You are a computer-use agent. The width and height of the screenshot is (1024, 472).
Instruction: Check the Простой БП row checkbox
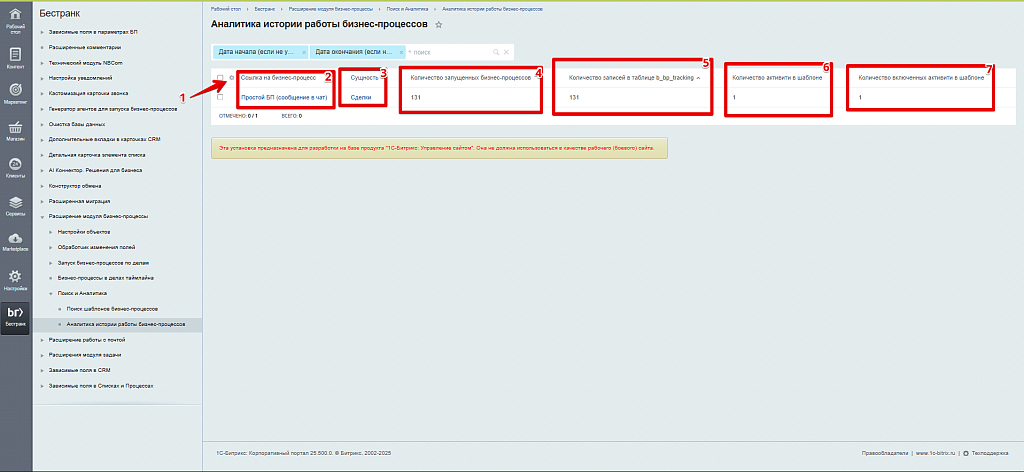tap(220, 97)
